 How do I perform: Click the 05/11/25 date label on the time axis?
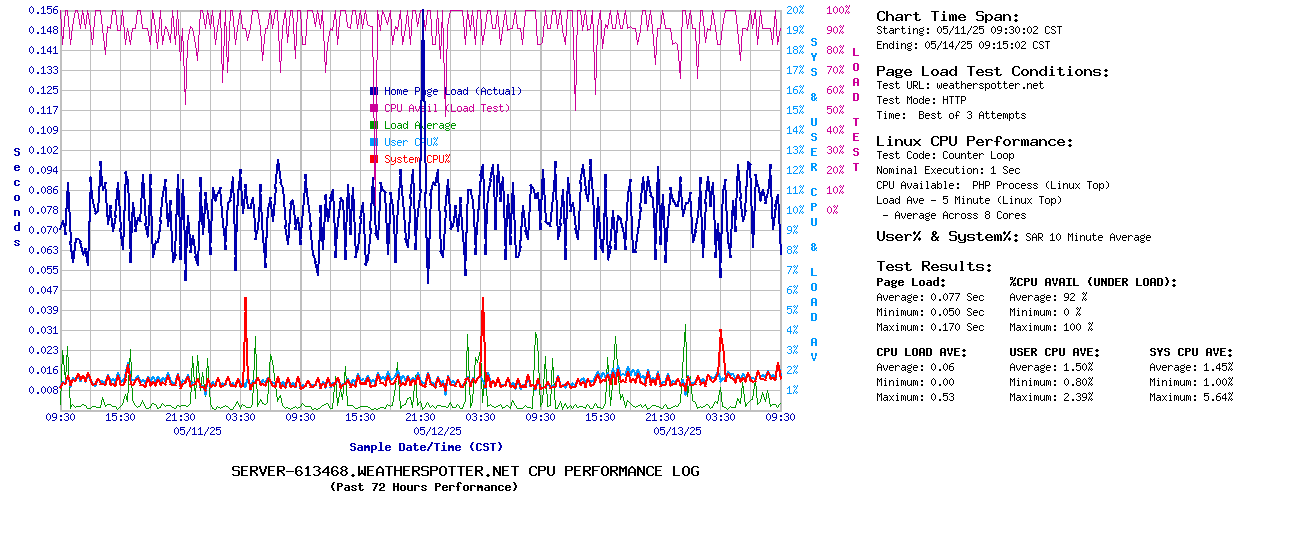tap(198, 432)
